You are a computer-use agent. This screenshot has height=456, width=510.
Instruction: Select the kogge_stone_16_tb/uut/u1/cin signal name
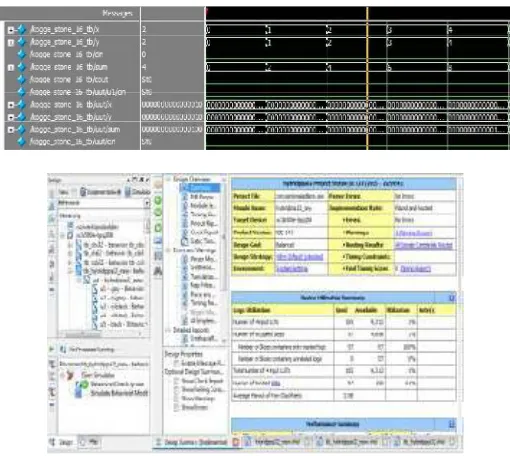pos(78,92)
